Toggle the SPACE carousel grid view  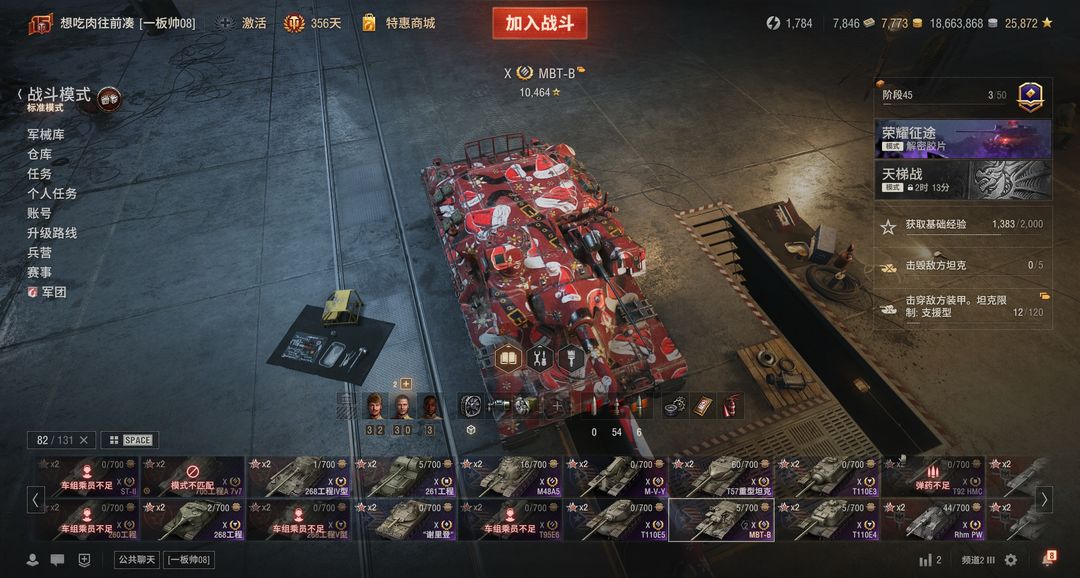(130, 440)
